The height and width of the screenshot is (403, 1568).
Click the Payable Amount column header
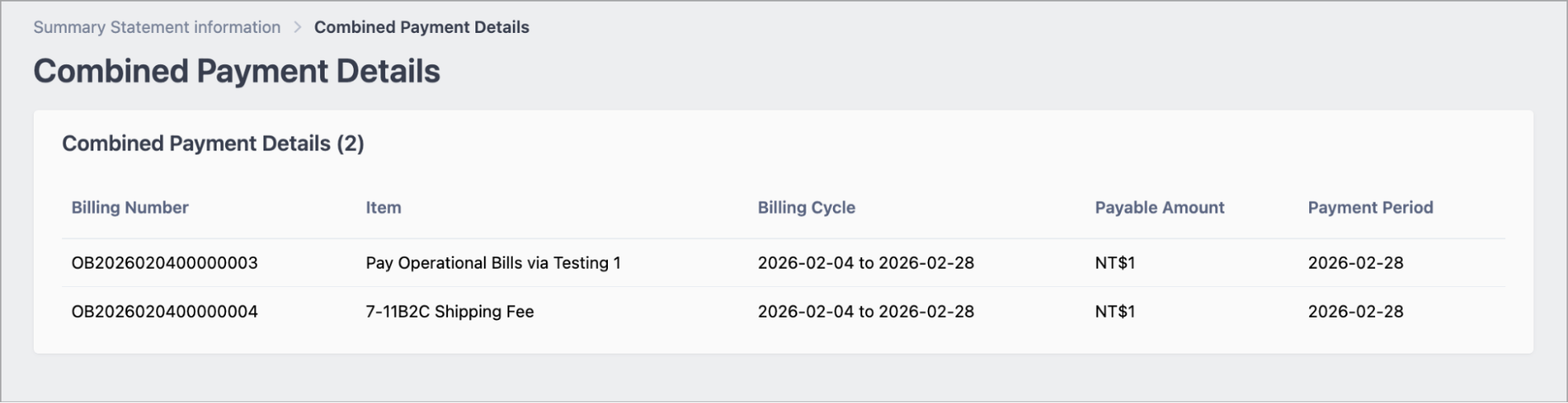(1159, 208)
